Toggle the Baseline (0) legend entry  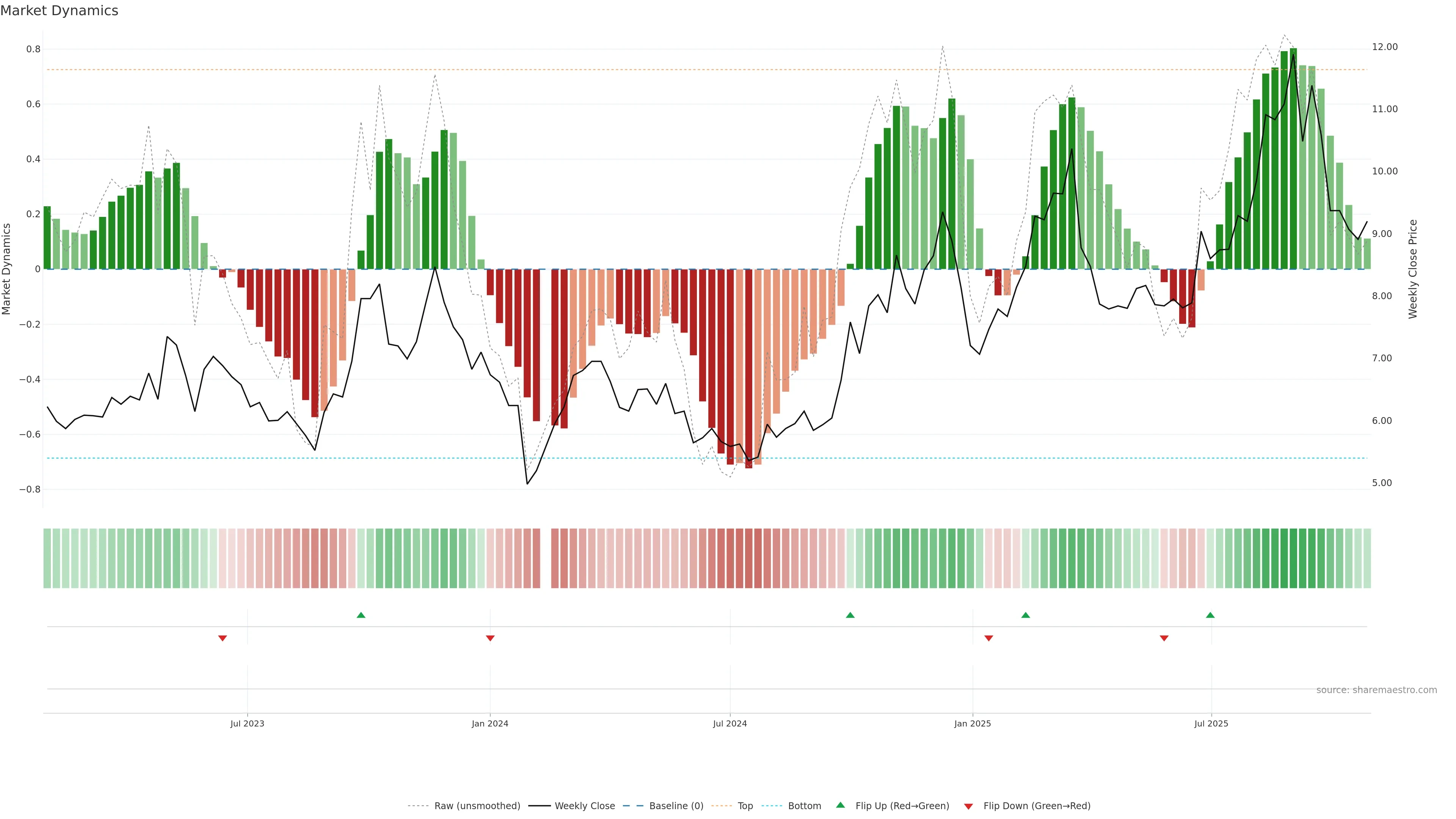tap(676, 806)
